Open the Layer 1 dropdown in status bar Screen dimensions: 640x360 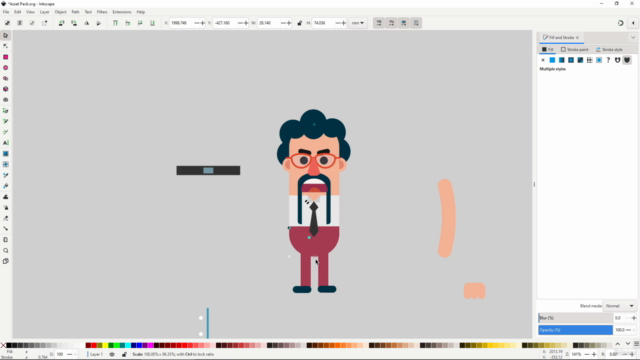point(96,354)
